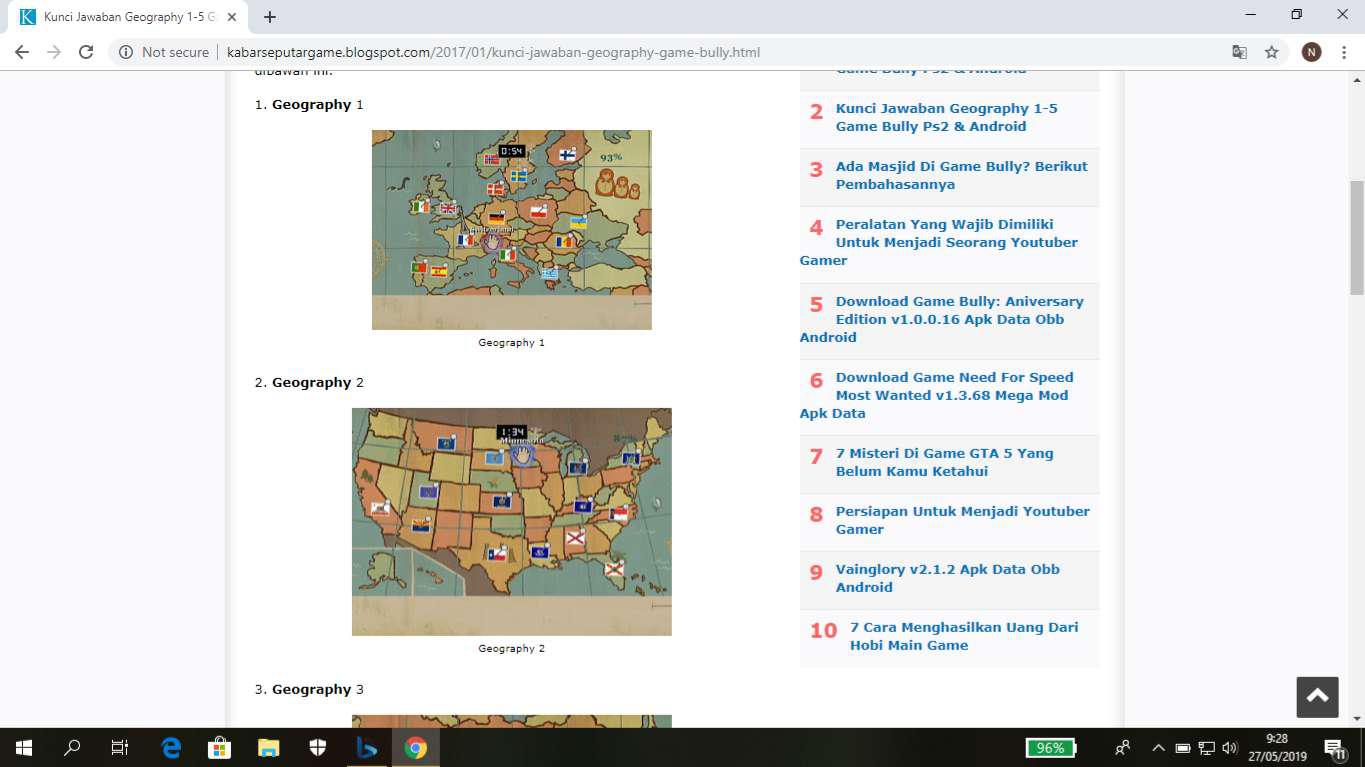
Task: Restore down the Chrome window
Action: coord(1297,15)
